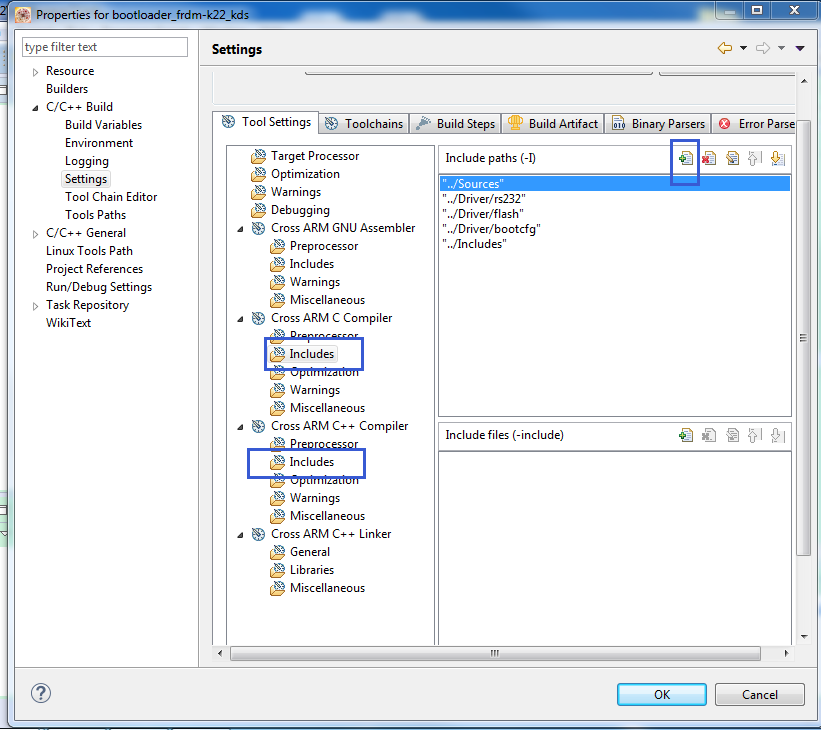
Task: Select Libraries under Cross ARM C++ Linker
Action: tap(312, 569)
